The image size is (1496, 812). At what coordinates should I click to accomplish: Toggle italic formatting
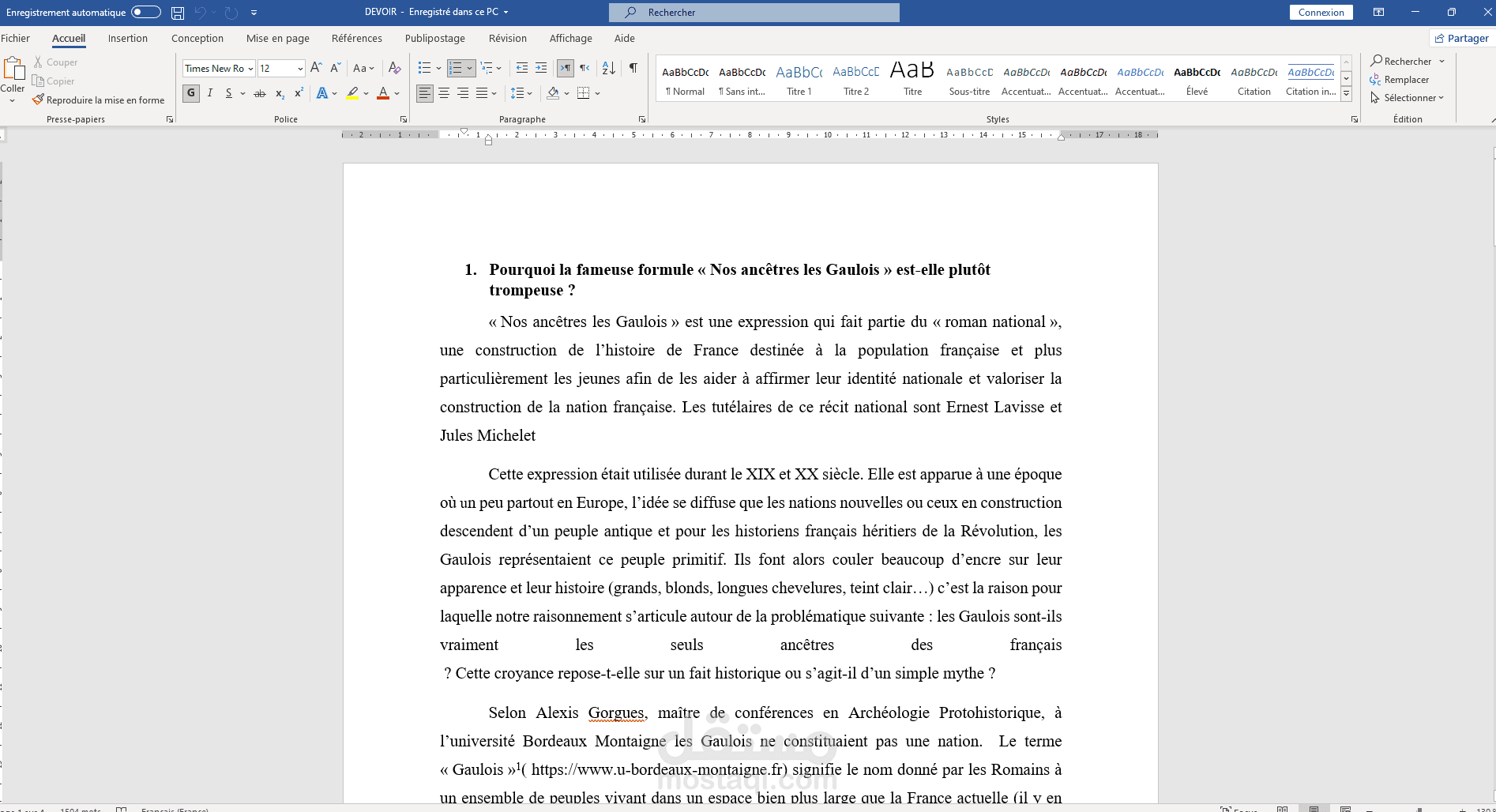[x=210, y=93]
